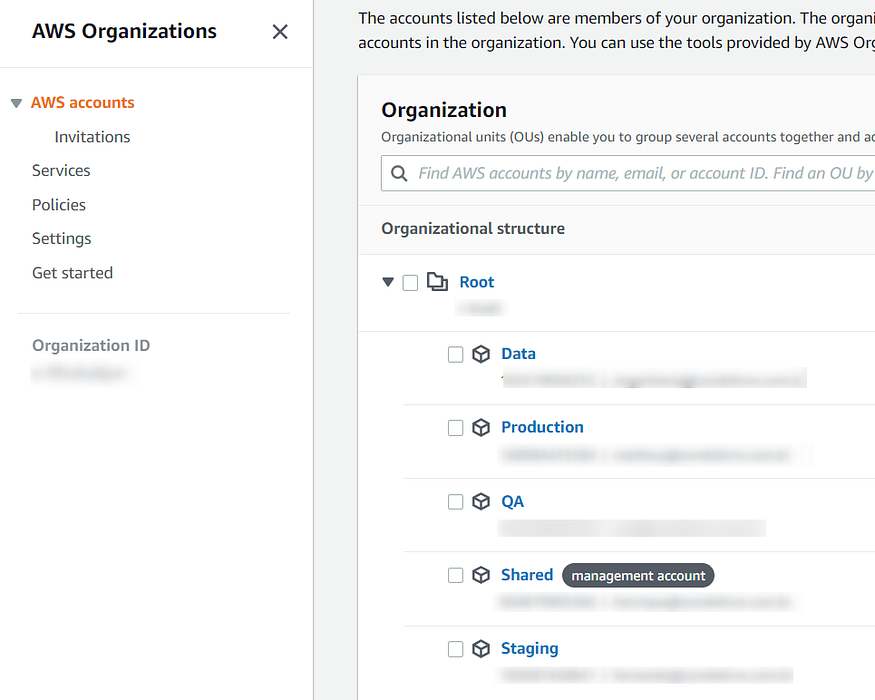Close the AWS Organizations side panel
The image size is (875, 700).
pyautogui.click(x=280, y=32)
